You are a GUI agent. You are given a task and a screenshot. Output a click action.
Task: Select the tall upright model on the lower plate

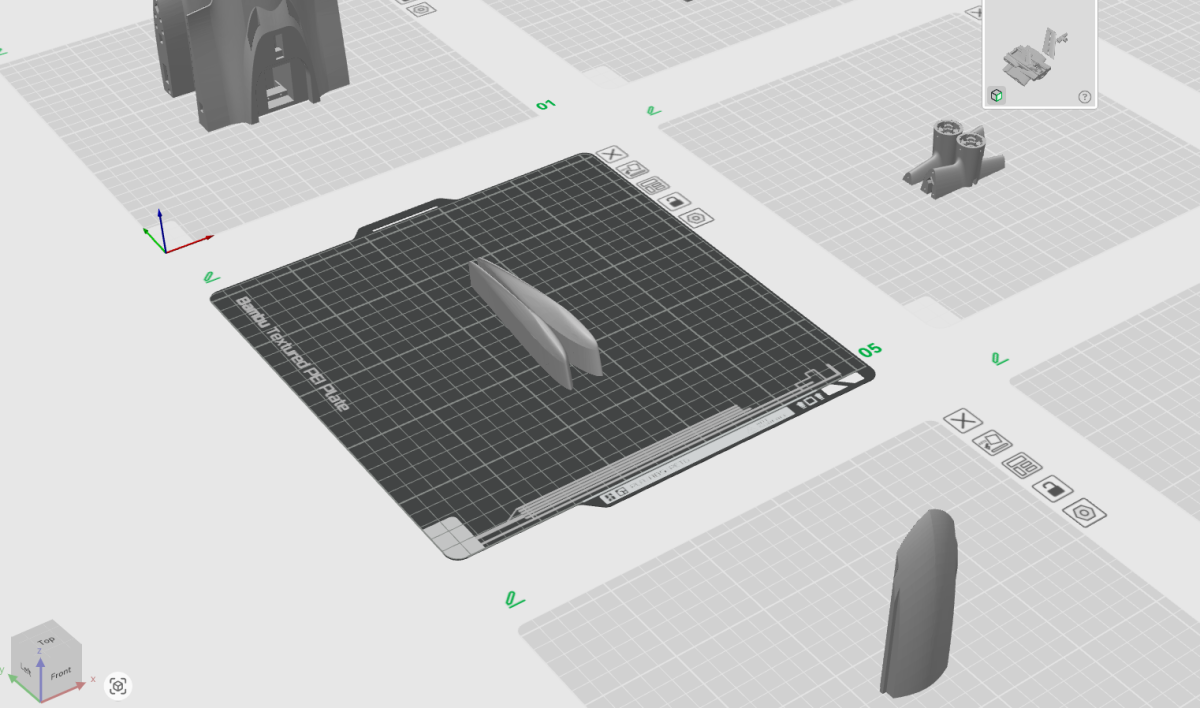click(x=919, y=602)
